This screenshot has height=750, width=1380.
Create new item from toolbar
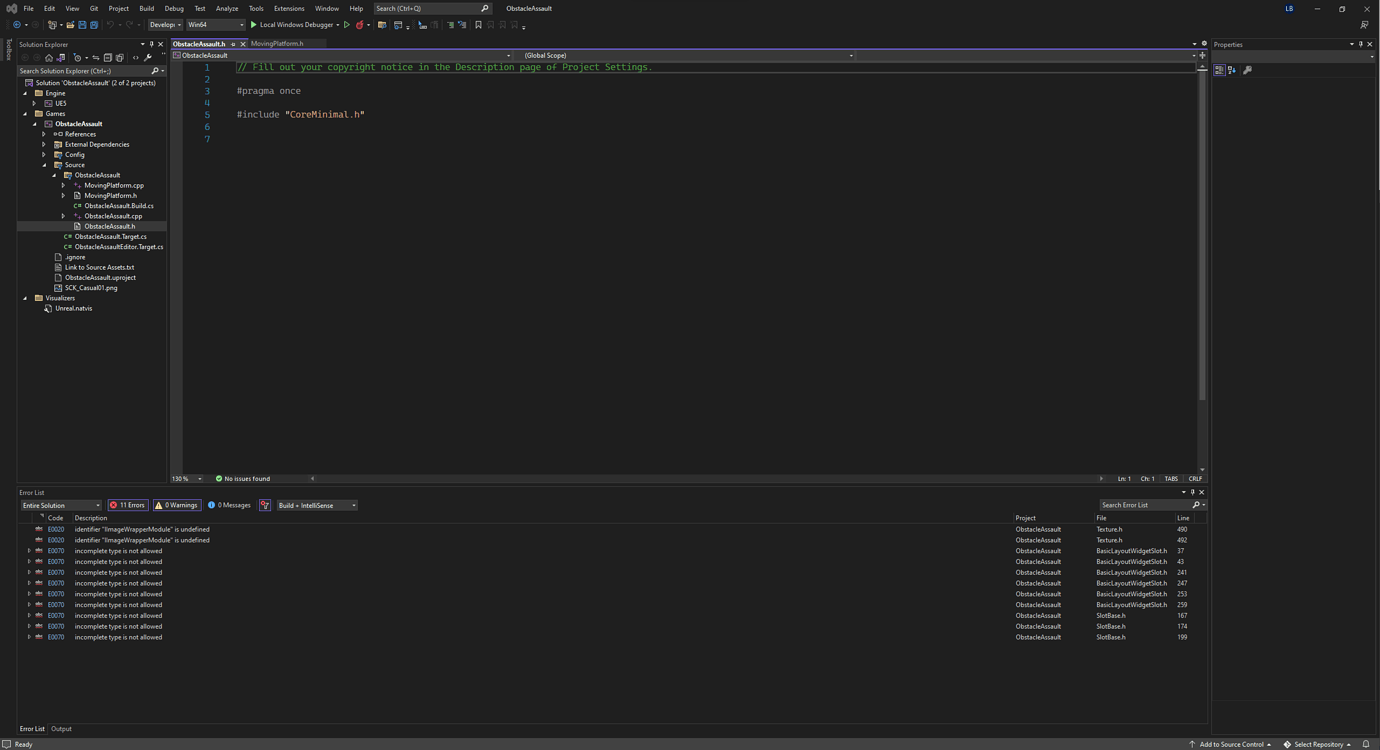click(52, 25)
